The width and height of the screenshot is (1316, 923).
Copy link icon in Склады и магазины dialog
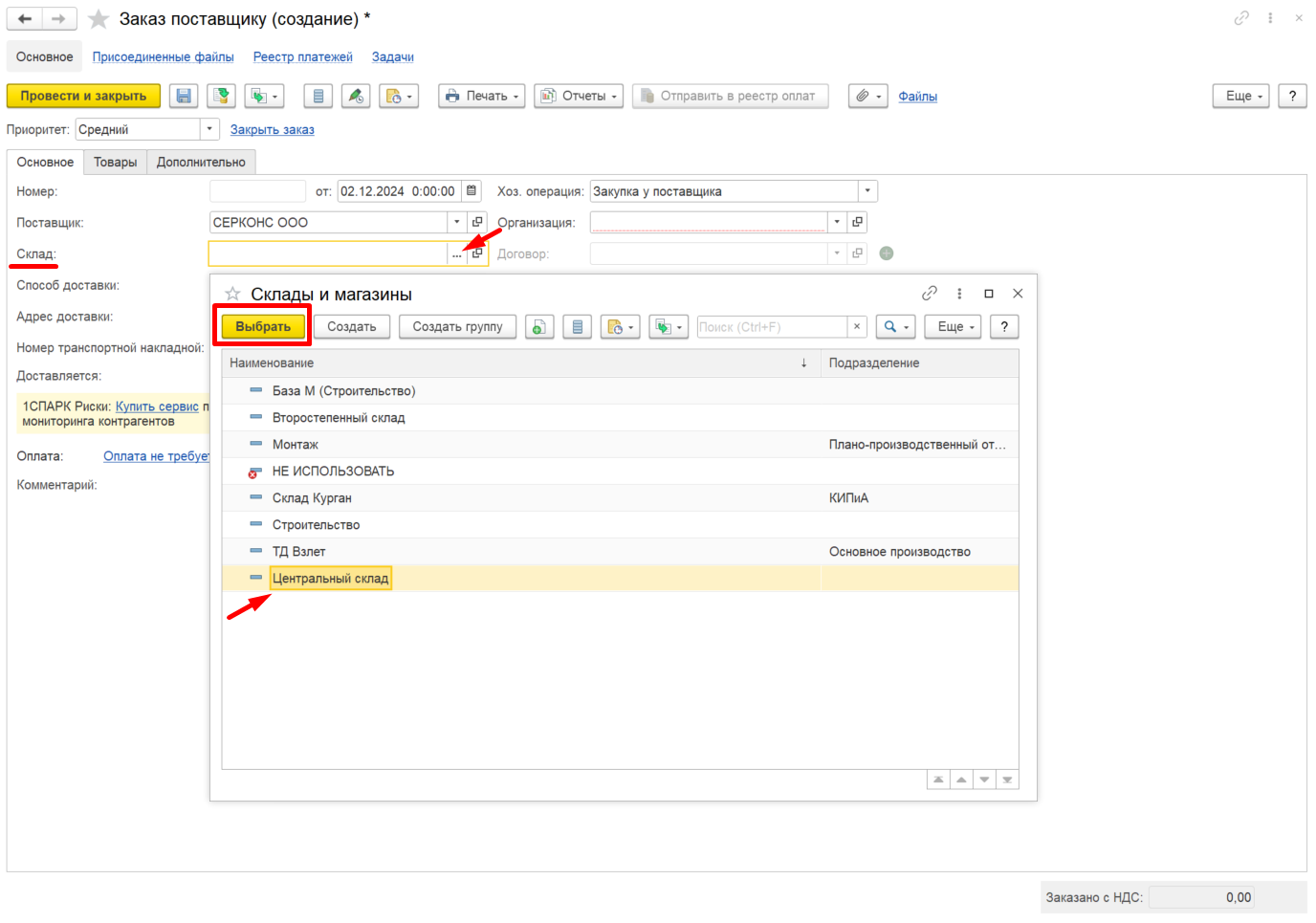coord(930,294)
